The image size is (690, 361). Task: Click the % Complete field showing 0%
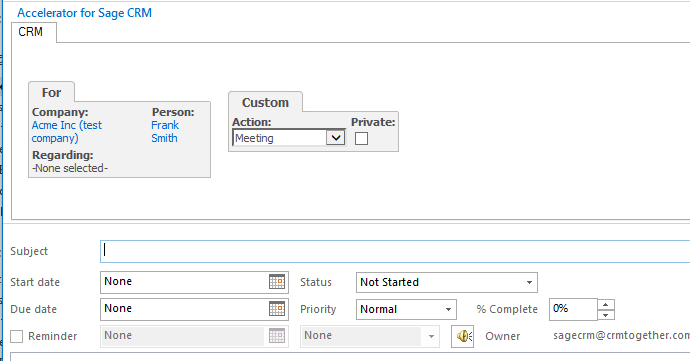click(x=573, y=309)
